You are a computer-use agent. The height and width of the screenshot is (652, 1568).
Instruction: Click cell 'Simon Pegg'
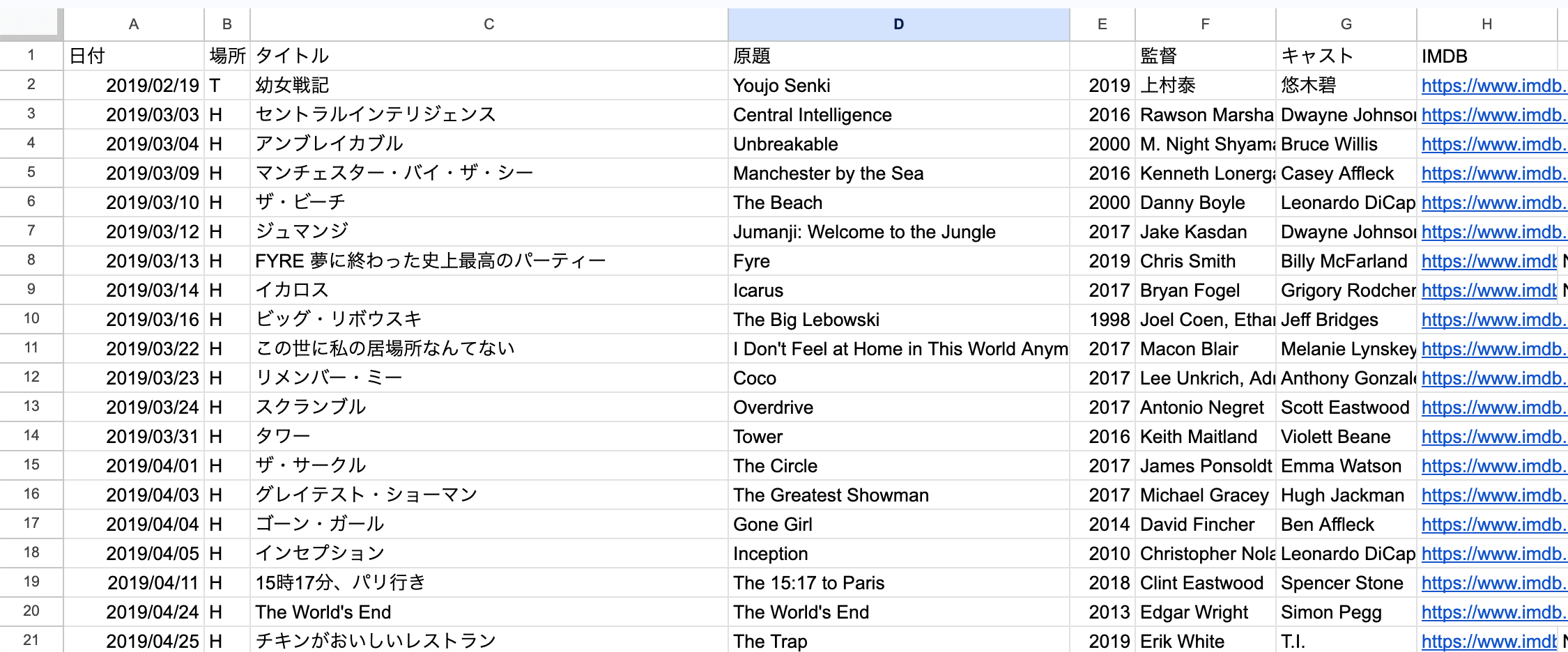point(1346,612)
